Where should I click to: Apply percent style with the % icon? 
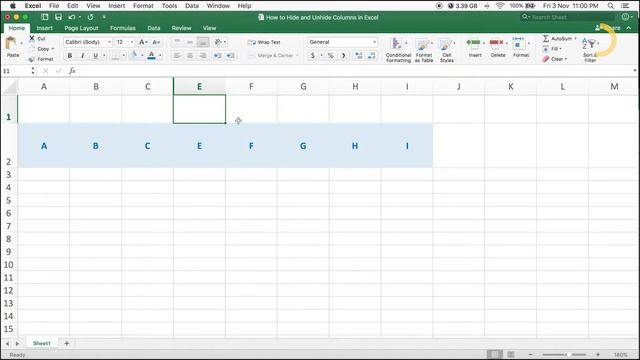tap(331, 56)
